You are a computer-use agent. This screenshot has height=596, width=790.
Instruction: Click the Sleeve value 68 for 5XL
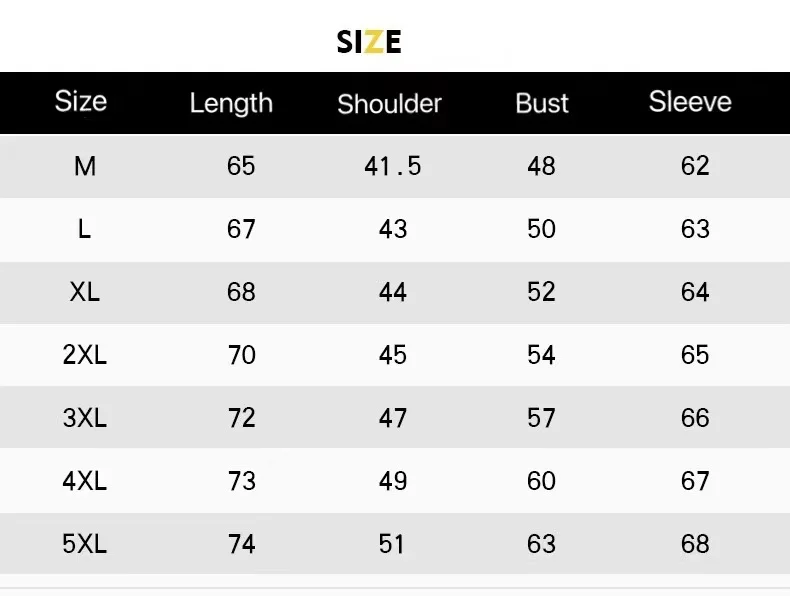coord(695,544)
